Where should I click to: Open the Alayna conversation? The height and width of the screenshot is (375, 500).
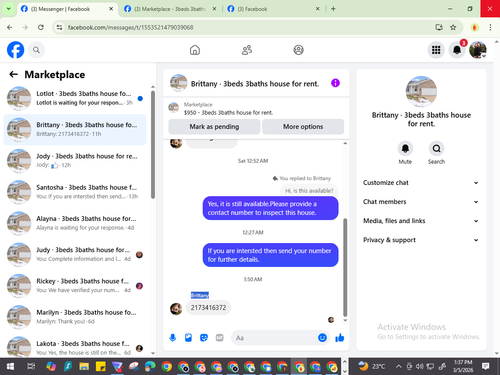[75, 223]
